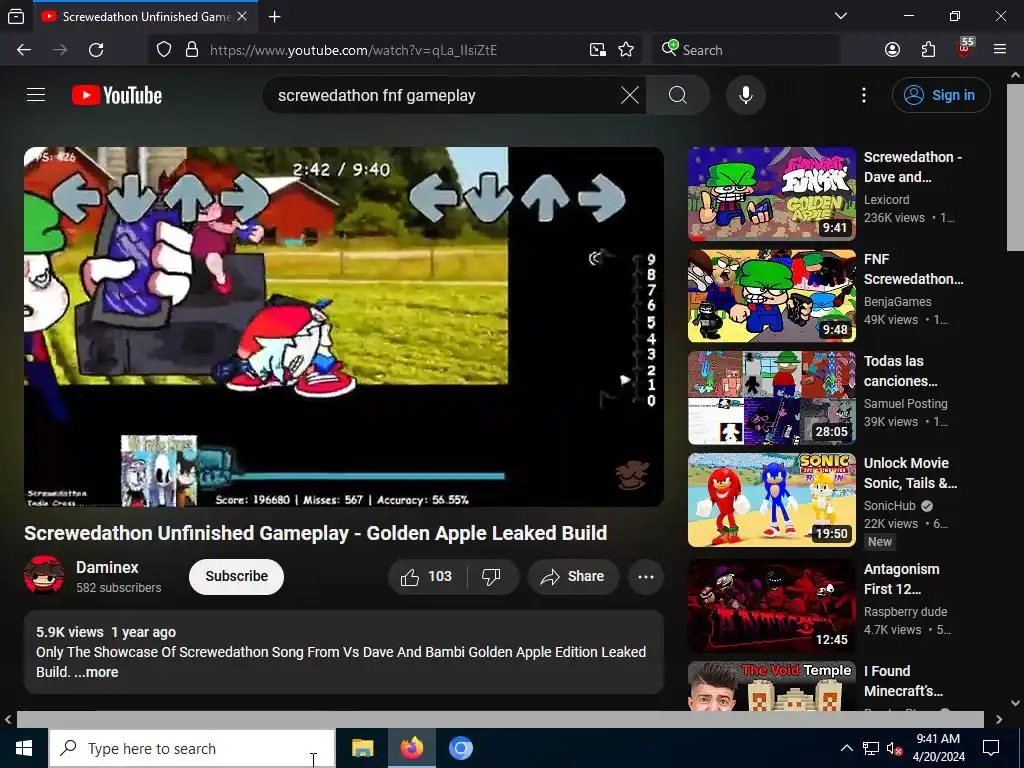Open Firefox extensions puzzle icon
Screen dimensions: 1024x768
pos(928,50)
